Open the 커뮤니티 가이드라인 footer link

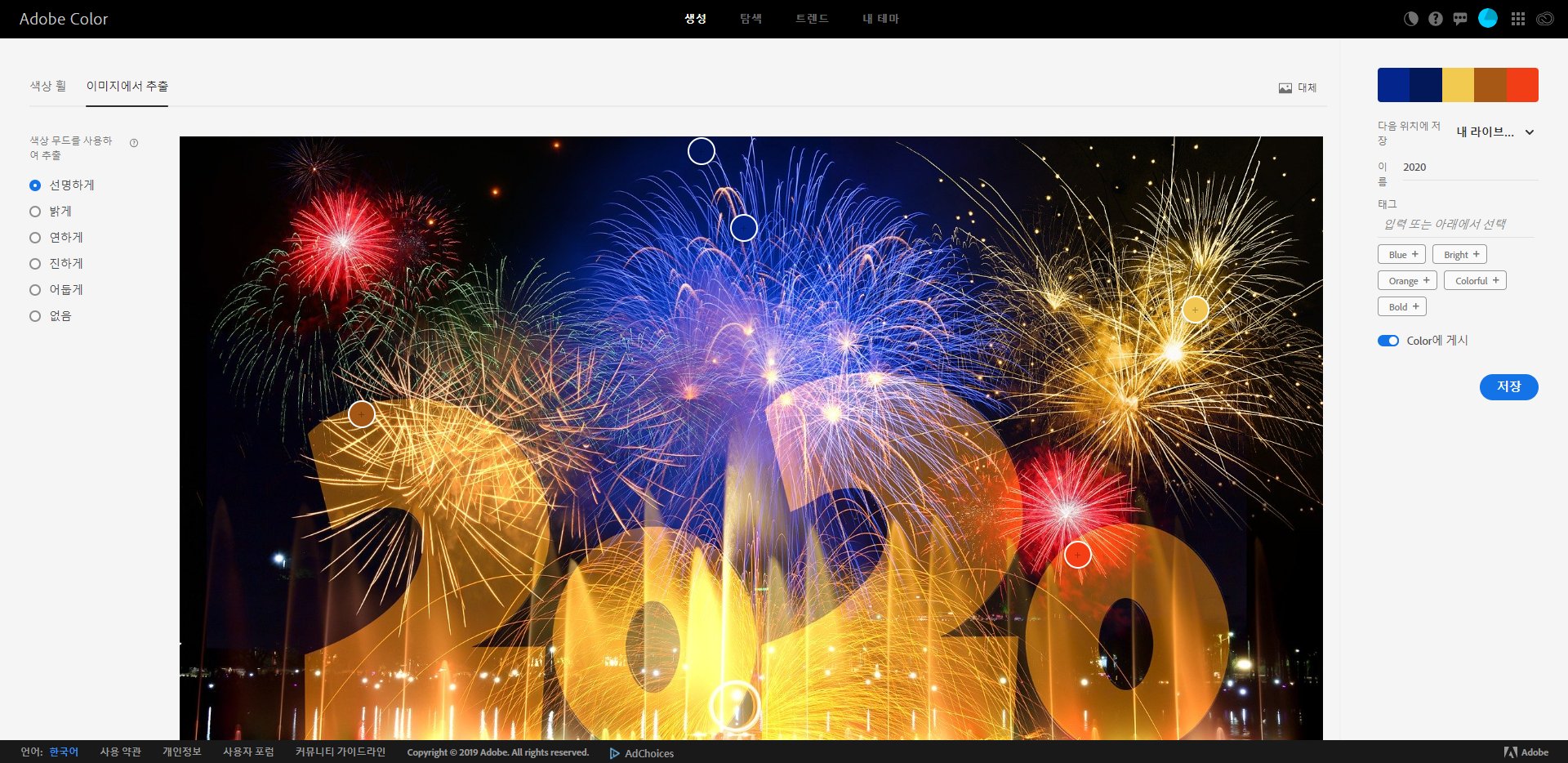pyautogui.click(x=340, y=752)
